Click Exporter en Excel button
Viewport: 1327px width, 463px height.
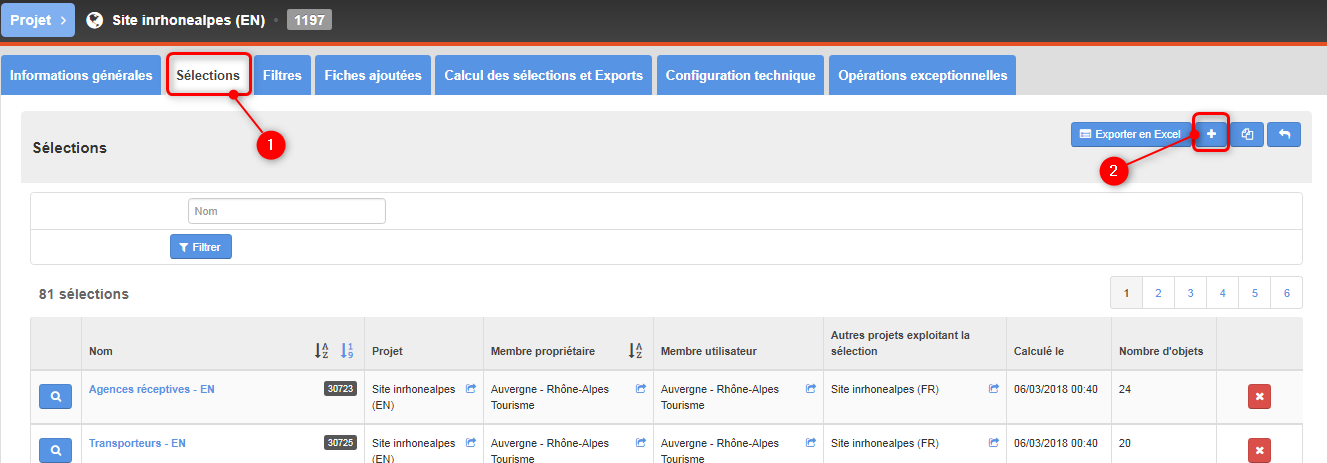click(1130, 134)
